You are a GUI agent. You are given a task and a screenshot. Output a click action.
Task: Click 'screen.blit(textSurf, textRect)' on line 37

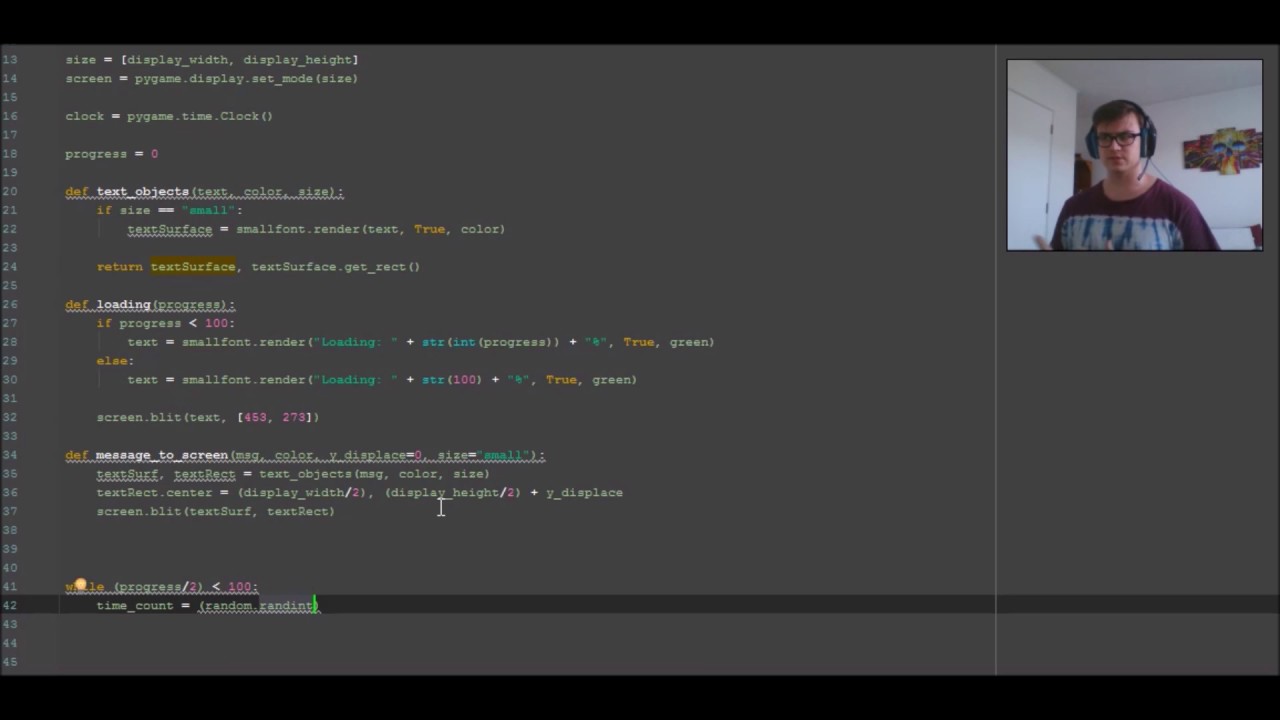coord(216,511)
